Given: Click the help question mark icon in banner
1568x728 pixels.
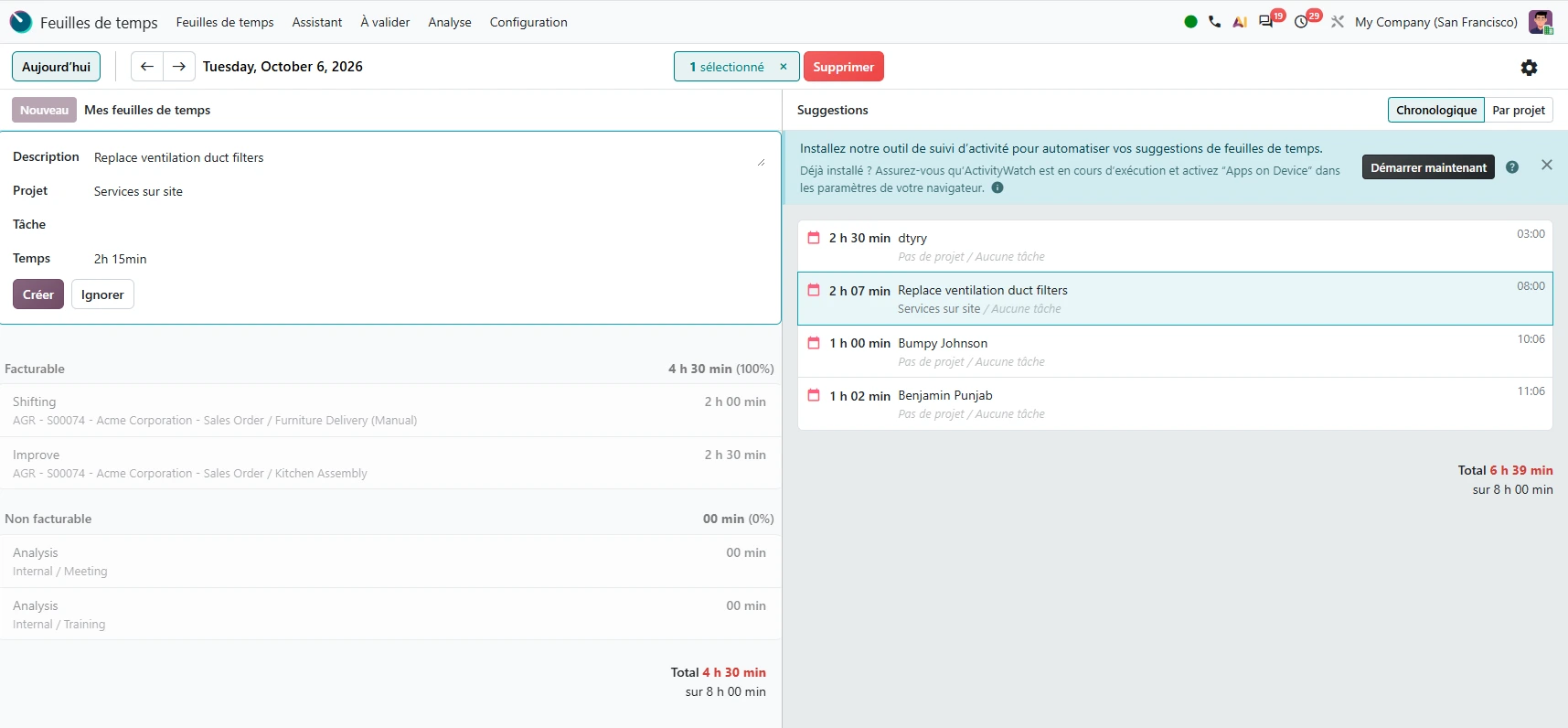Looking at the screenshot, I should 1512,167.
